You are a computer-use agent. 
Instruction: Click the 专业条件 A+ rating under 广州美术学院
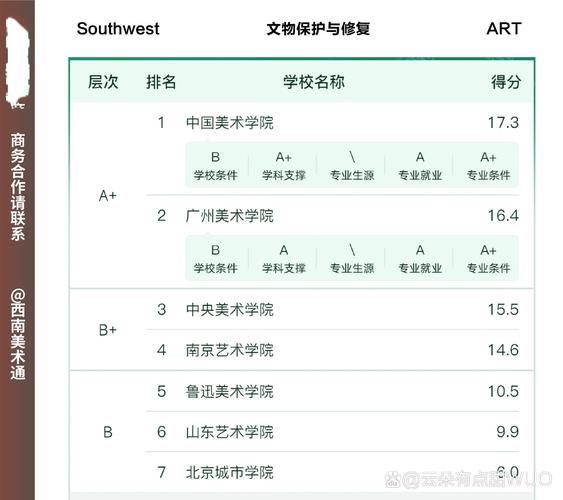[488, 258]
